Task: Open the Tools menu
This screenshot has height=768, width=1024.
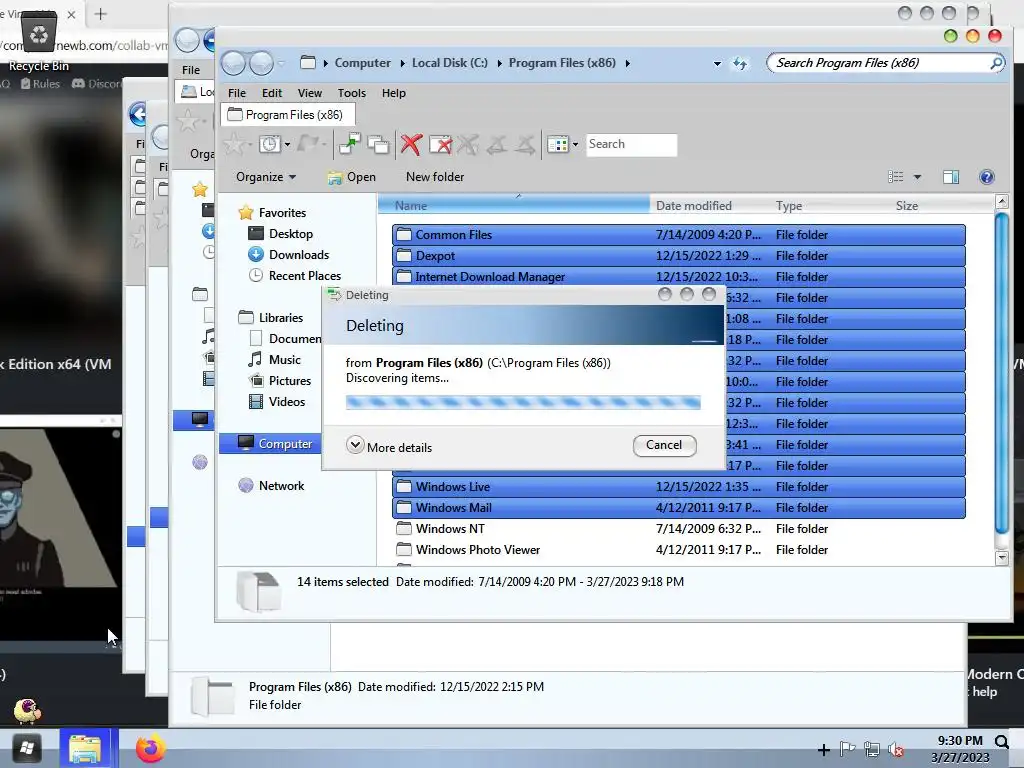Action: (351, 93)
